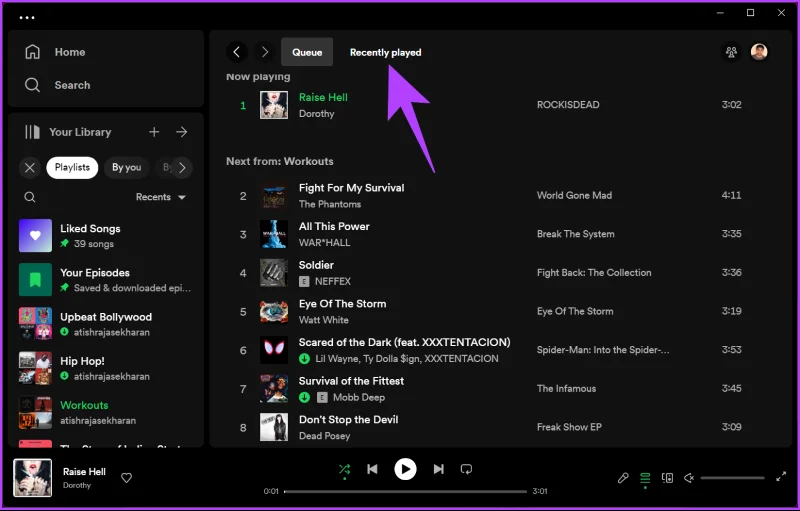Click downloaded icon on Scared of the Dark
Image resolution: width=800 pixels, height=511 pixels.
click(x=305, y=359)
